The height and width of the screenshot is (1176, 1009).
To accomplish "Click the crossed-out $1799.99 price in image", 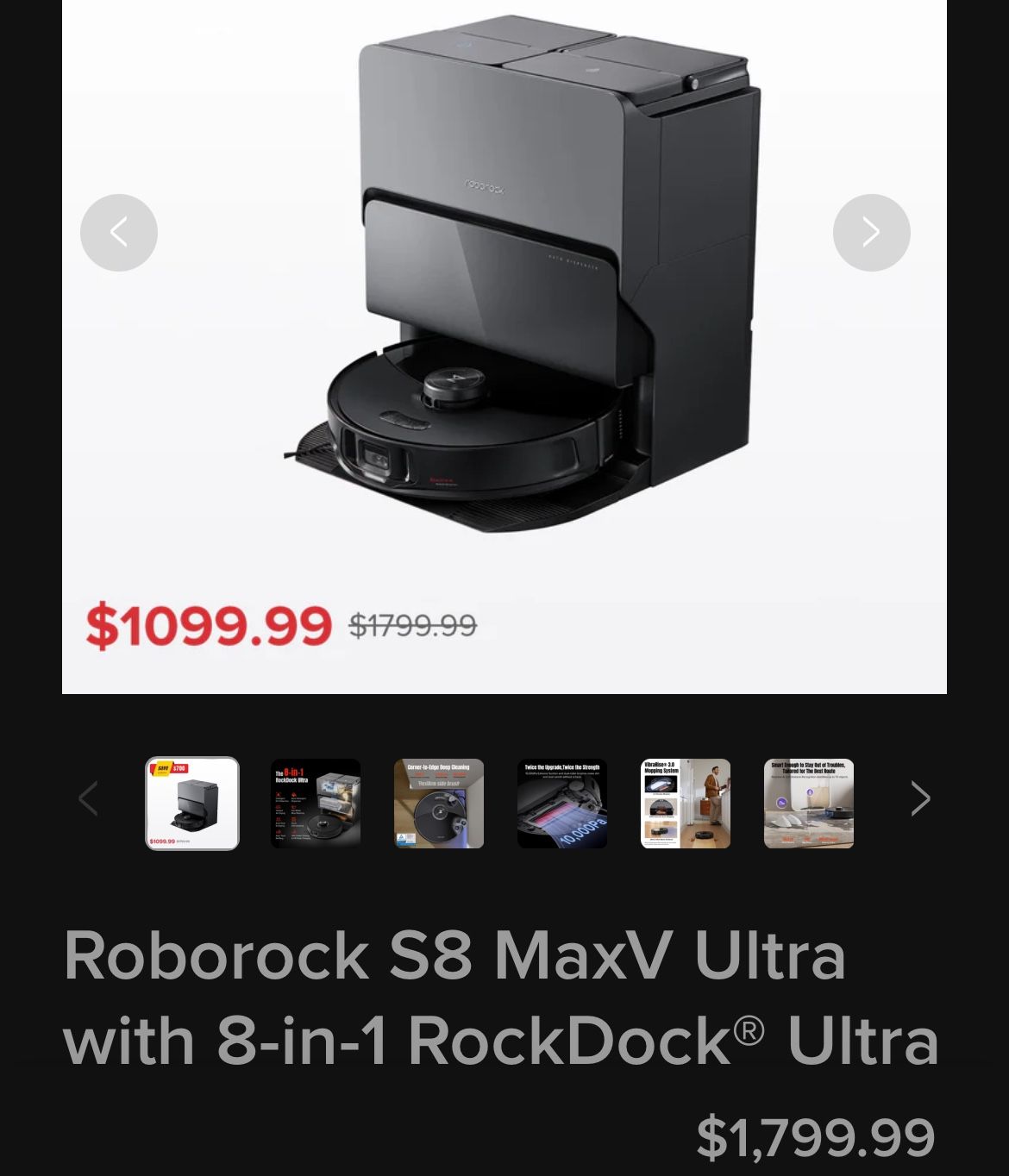I will (x=412, y=625).
